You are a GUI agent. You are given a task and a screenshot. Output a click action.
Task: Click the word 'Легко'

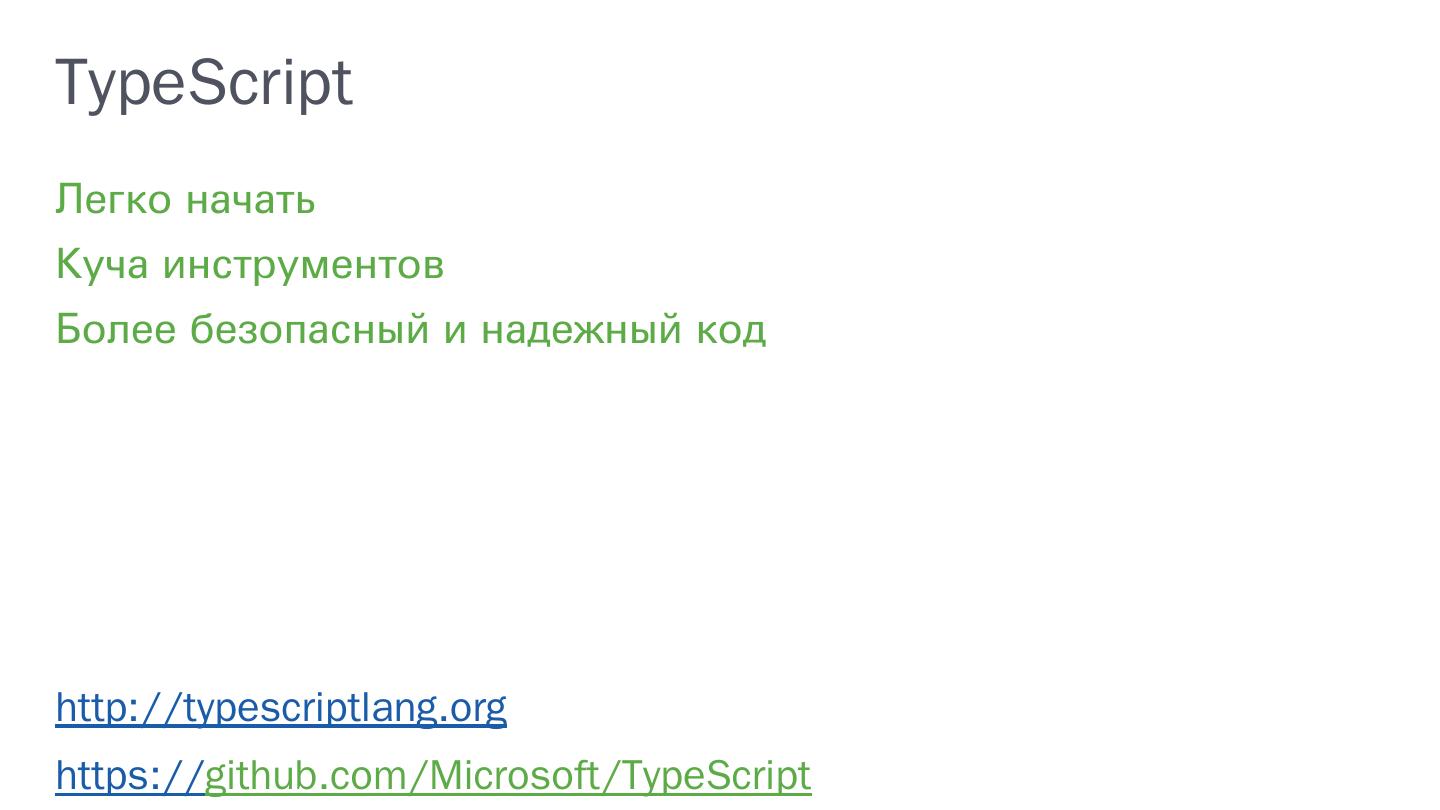113,199
